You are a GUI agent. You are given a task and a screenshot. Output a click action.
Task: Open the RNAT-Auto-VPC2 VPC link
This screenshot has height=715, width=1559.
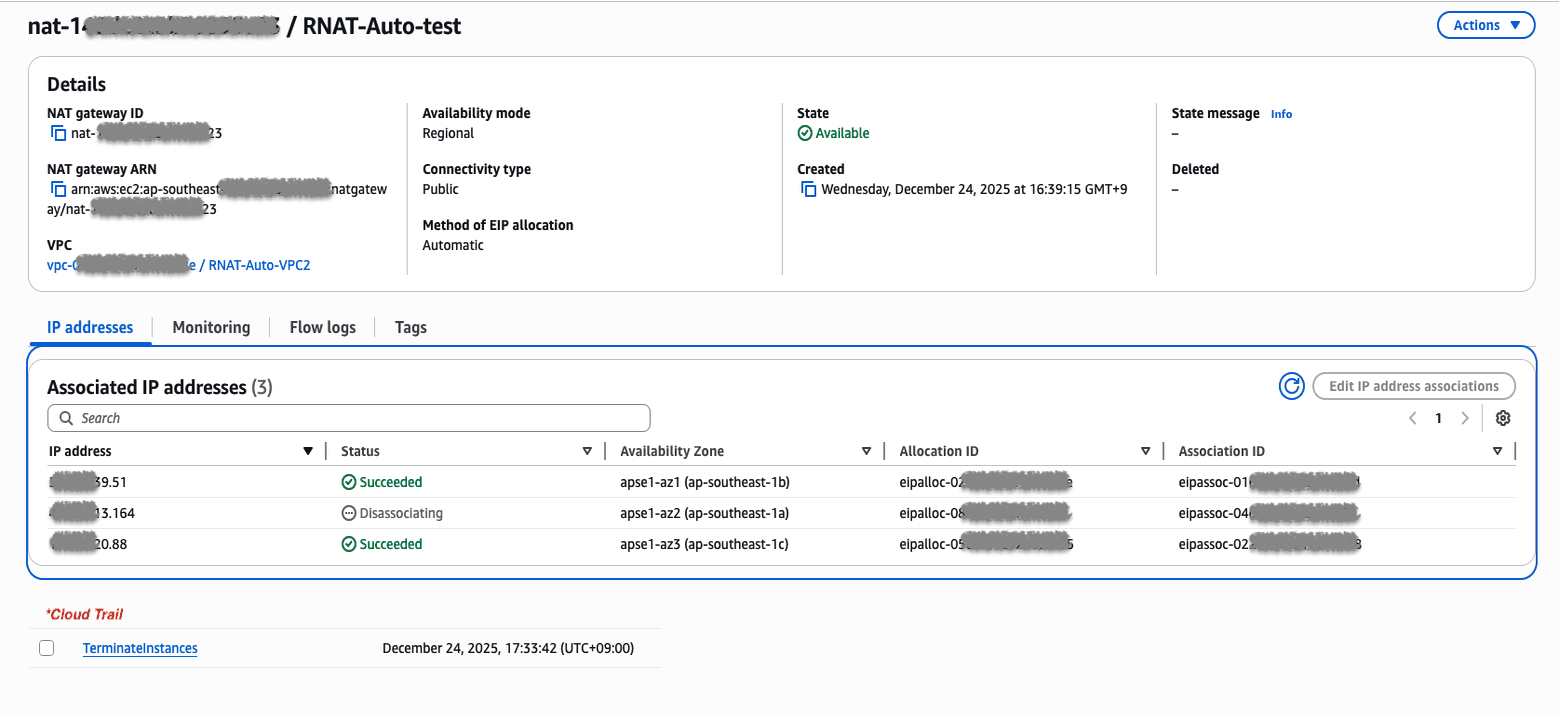260,265
